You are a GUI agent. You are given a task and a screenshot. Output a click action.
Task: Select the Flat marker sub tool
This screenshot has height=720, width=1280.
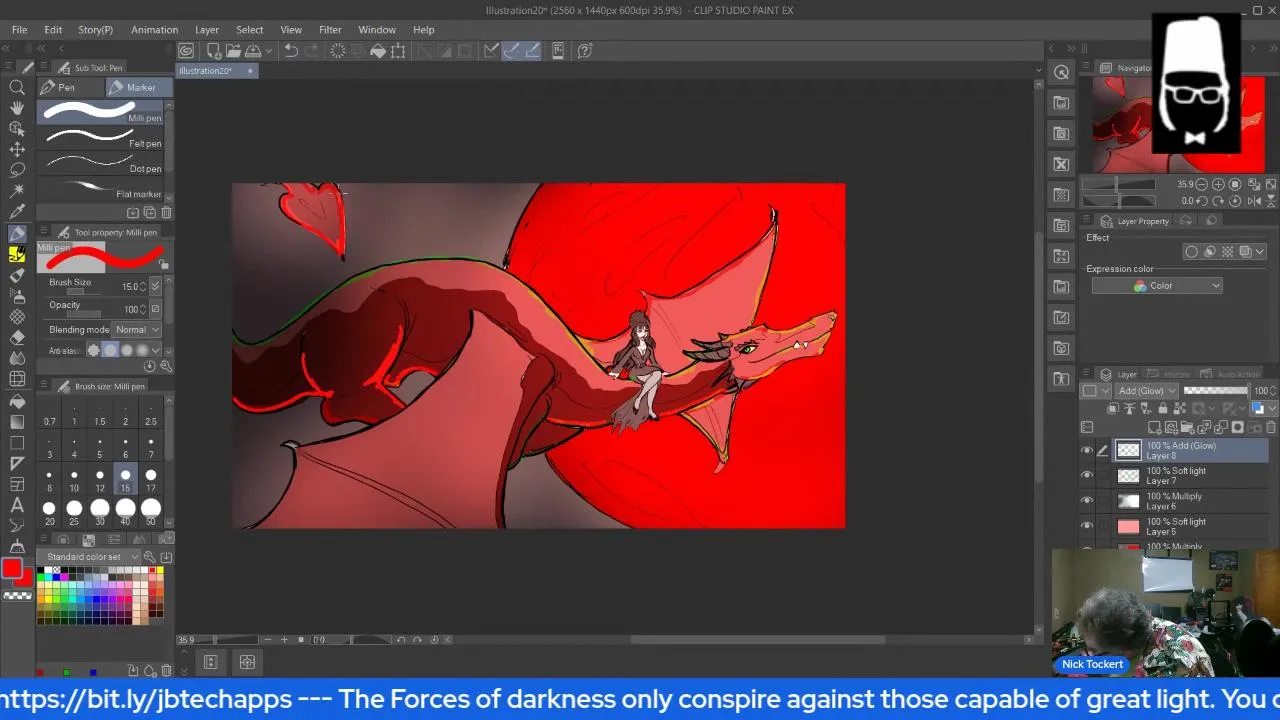click(x=102, y=188)
